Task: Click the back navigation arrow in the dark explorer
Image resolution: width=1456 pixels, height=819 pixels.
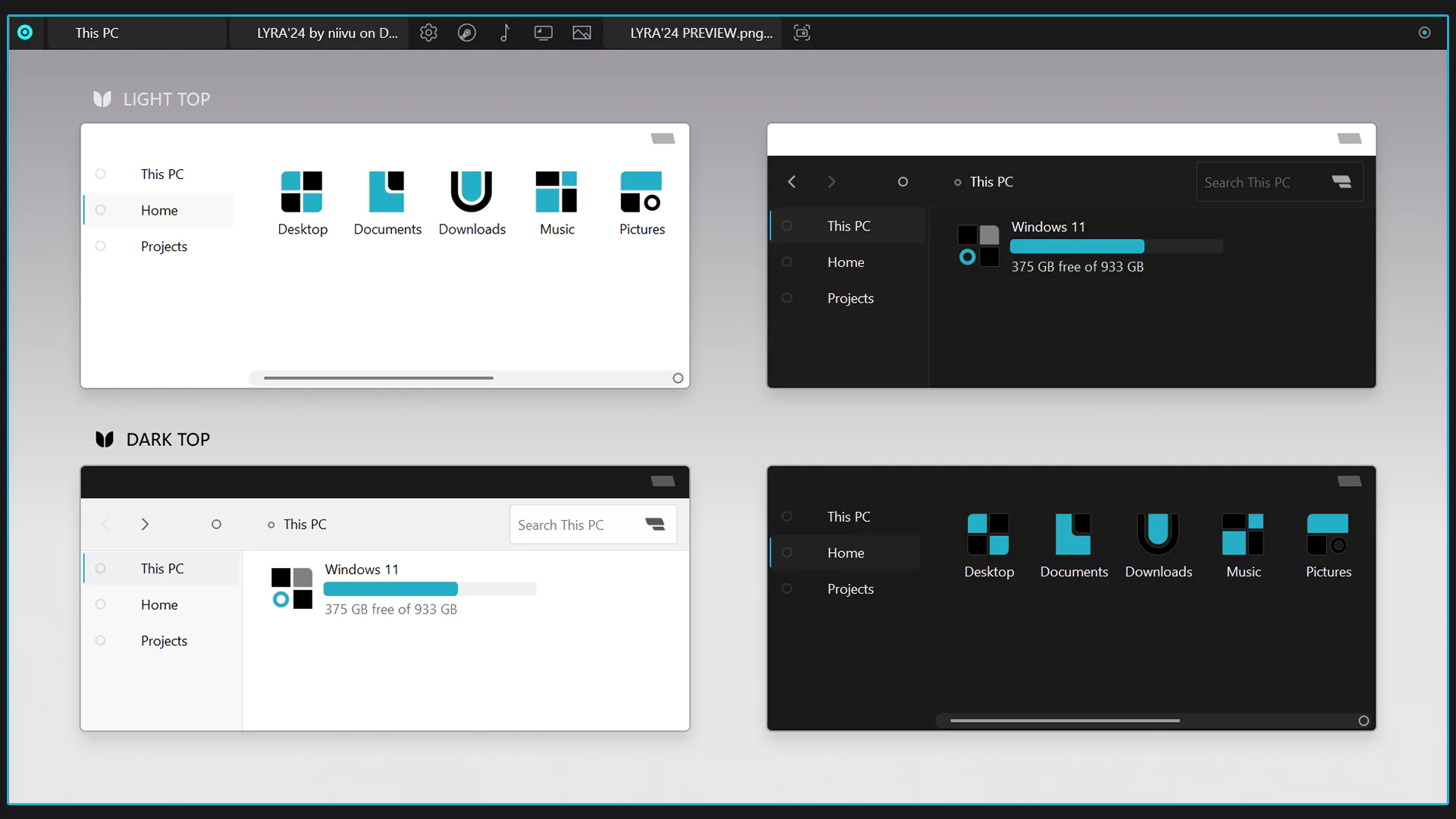Action: pyautogui.click(x=792, y=181)
